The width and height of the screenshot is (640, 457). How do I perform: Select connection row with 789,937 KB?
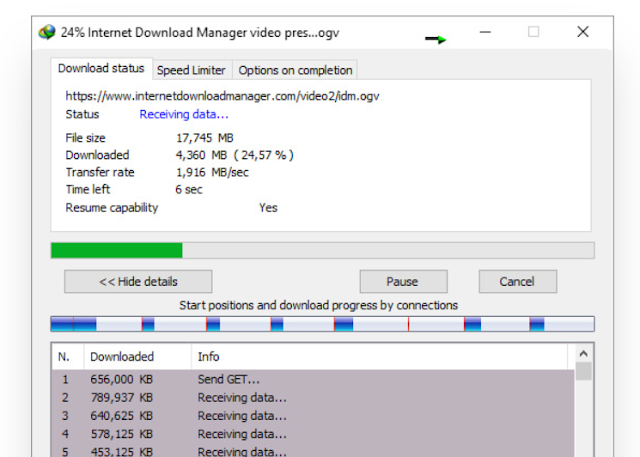click(313, 397)
